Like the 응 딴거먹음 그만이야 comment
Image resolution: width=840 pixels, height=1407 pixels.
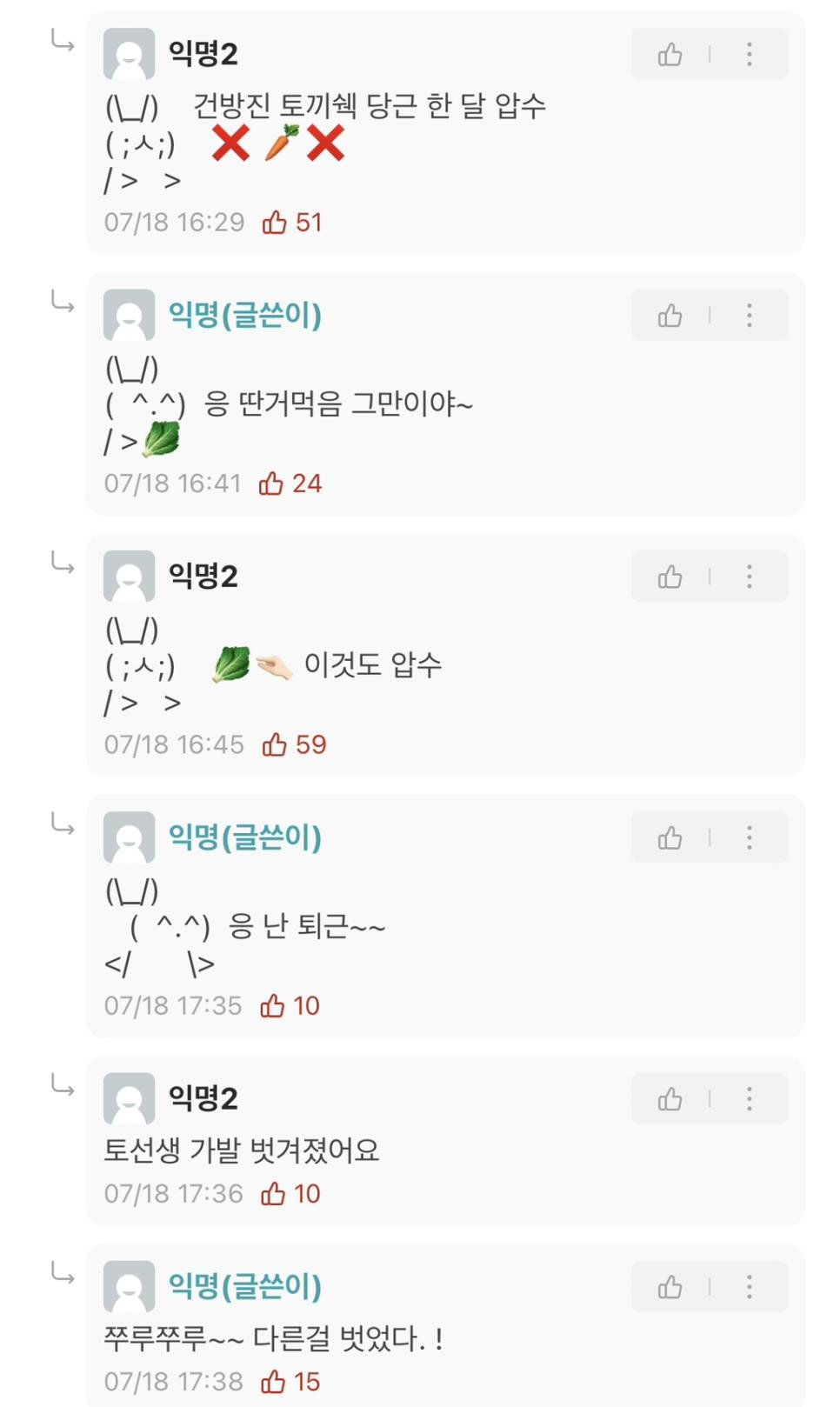[670, 316]
